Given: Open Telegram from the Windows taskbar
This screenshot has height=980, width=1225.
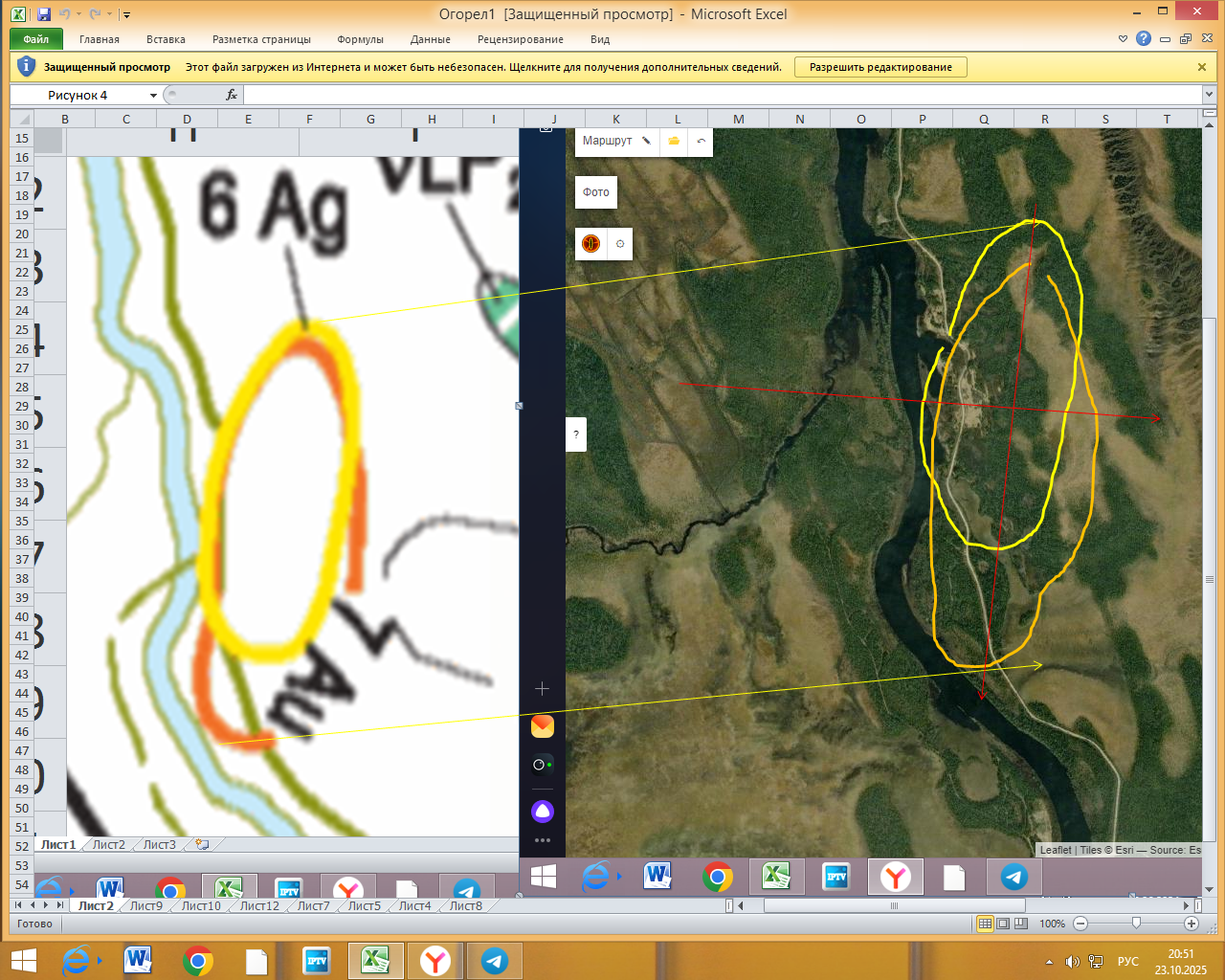Looking at the screenshot, I should [495, 960].
